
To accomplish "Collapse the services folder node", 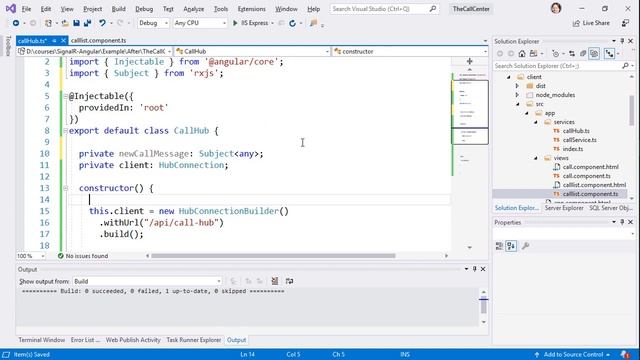I will click(x=536, y=122).
